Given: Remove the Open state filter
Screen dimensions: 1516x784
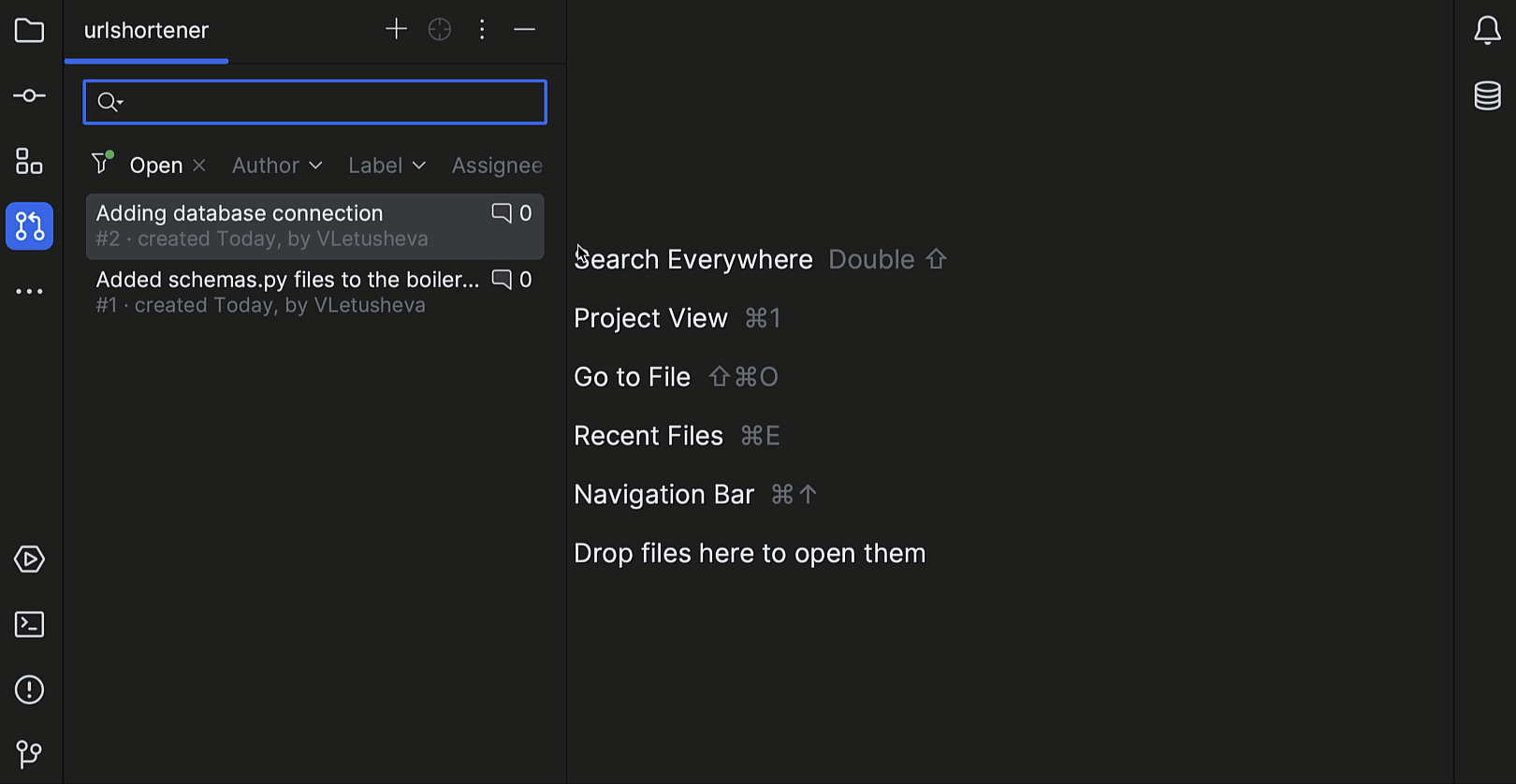Looking at the screenshot, I should coord(199,166).
